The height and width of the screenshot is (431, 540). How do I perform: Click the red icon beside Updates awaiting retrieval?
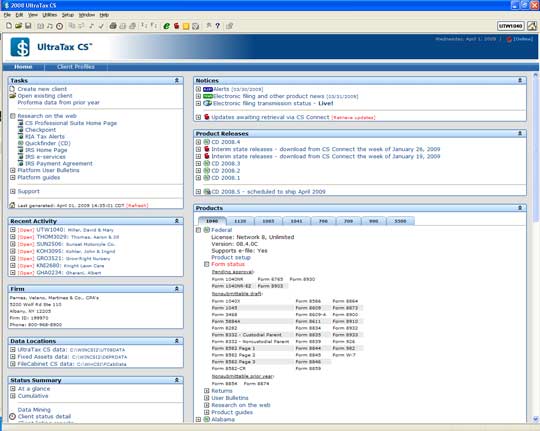[x=207, y=117]
